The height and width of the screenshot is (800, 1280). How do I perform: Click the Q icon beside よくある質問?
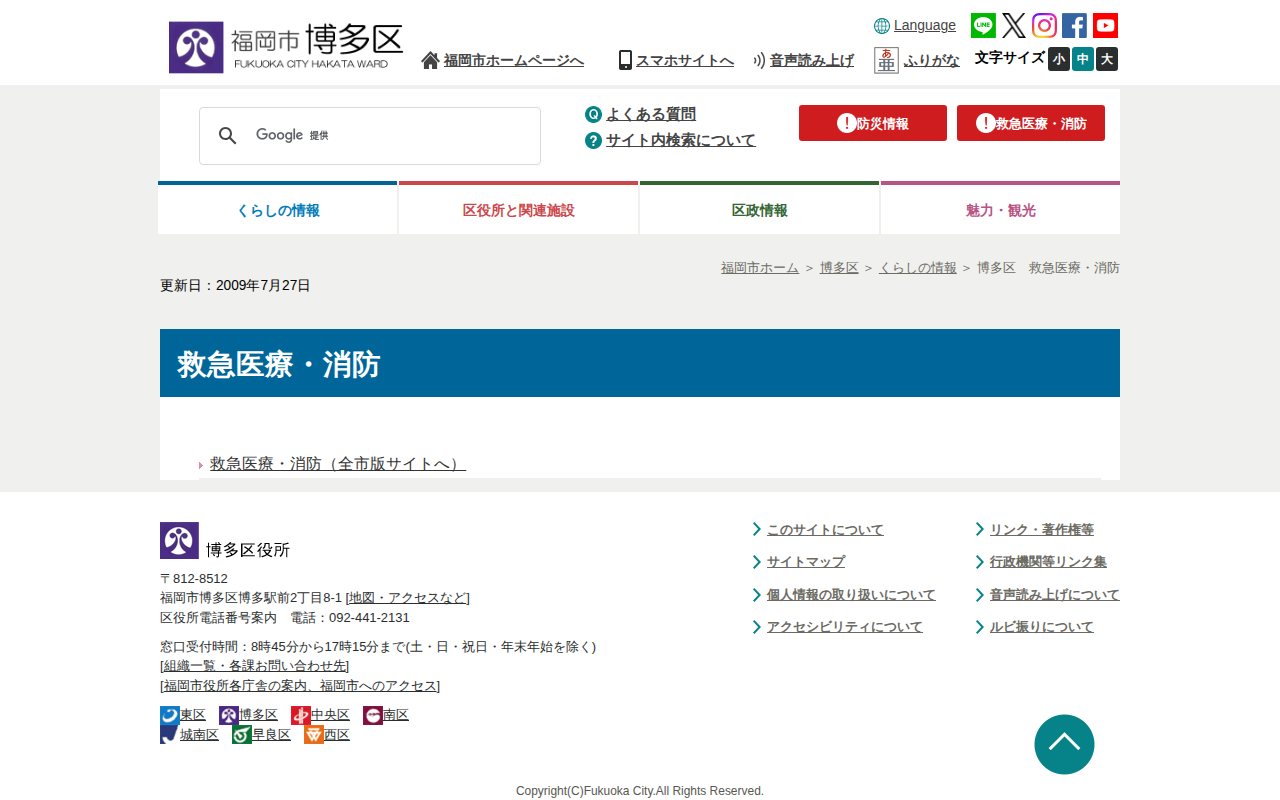point(593,114)
